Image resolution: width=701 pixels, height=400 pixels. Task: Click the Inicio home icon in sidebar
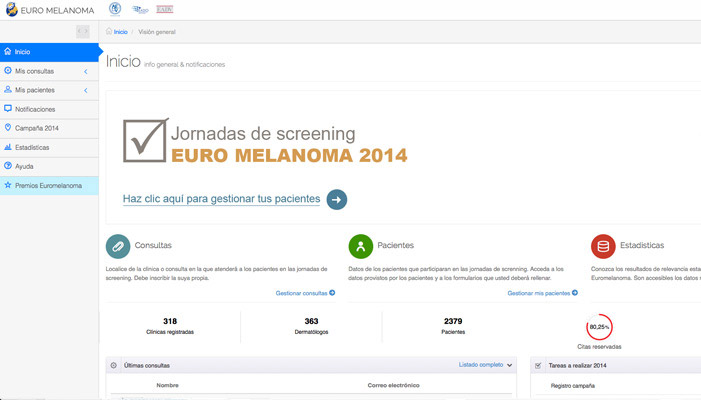point(8,51)
